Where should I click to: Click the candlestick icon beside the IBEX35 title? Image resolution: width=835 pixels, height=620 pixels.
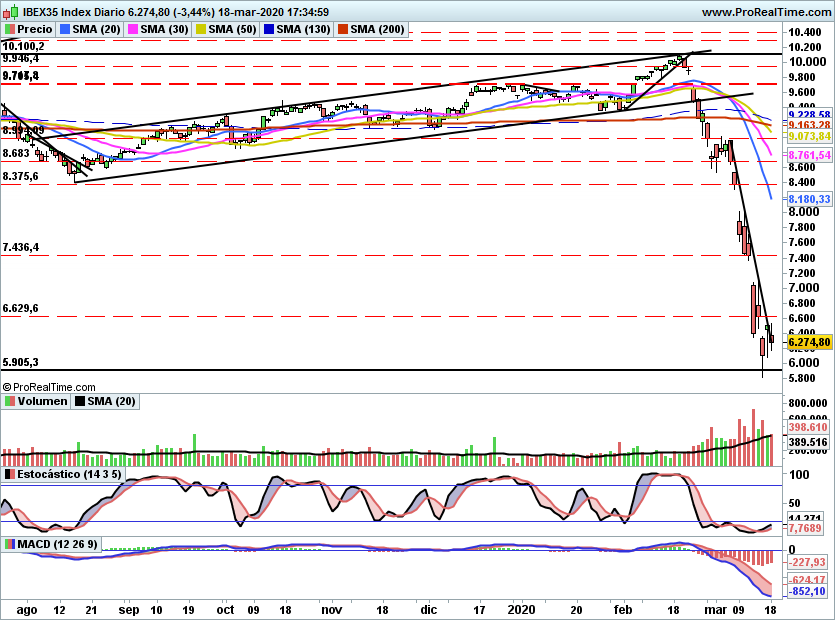(11, 10)
